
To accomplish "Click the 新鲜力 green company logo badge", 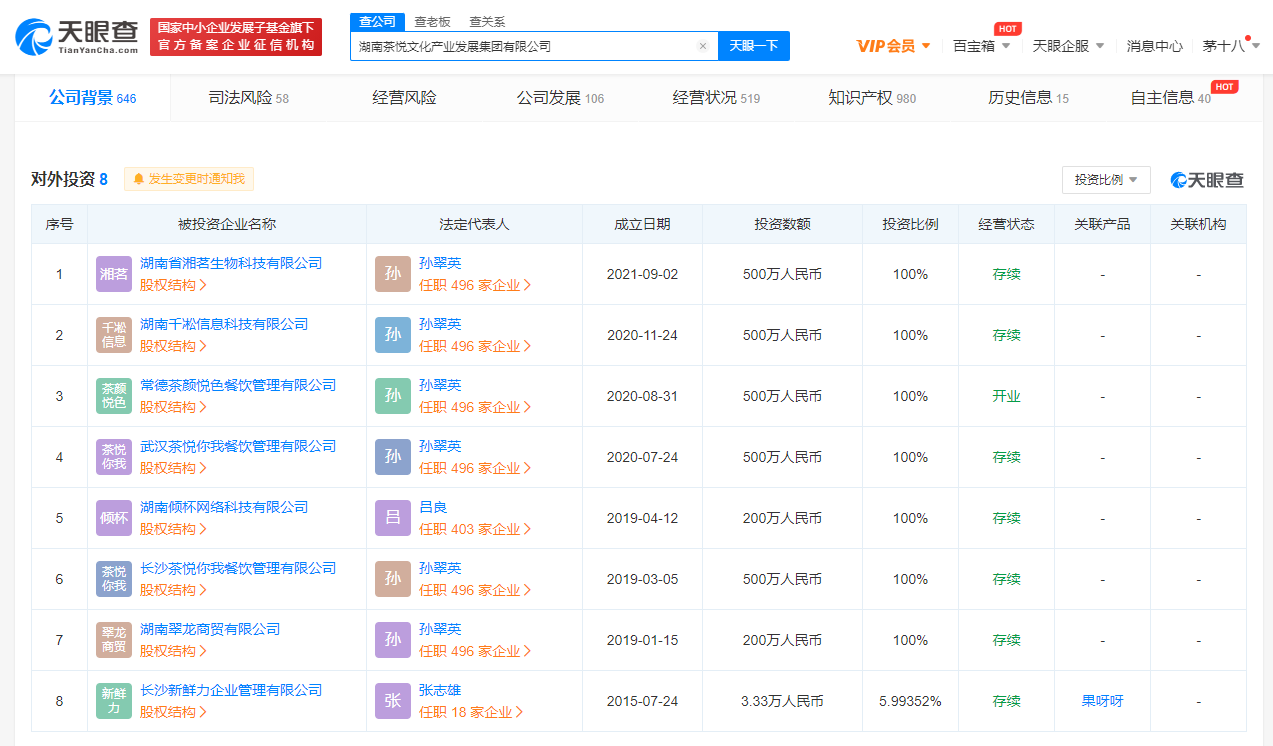I will pos(113,701).
